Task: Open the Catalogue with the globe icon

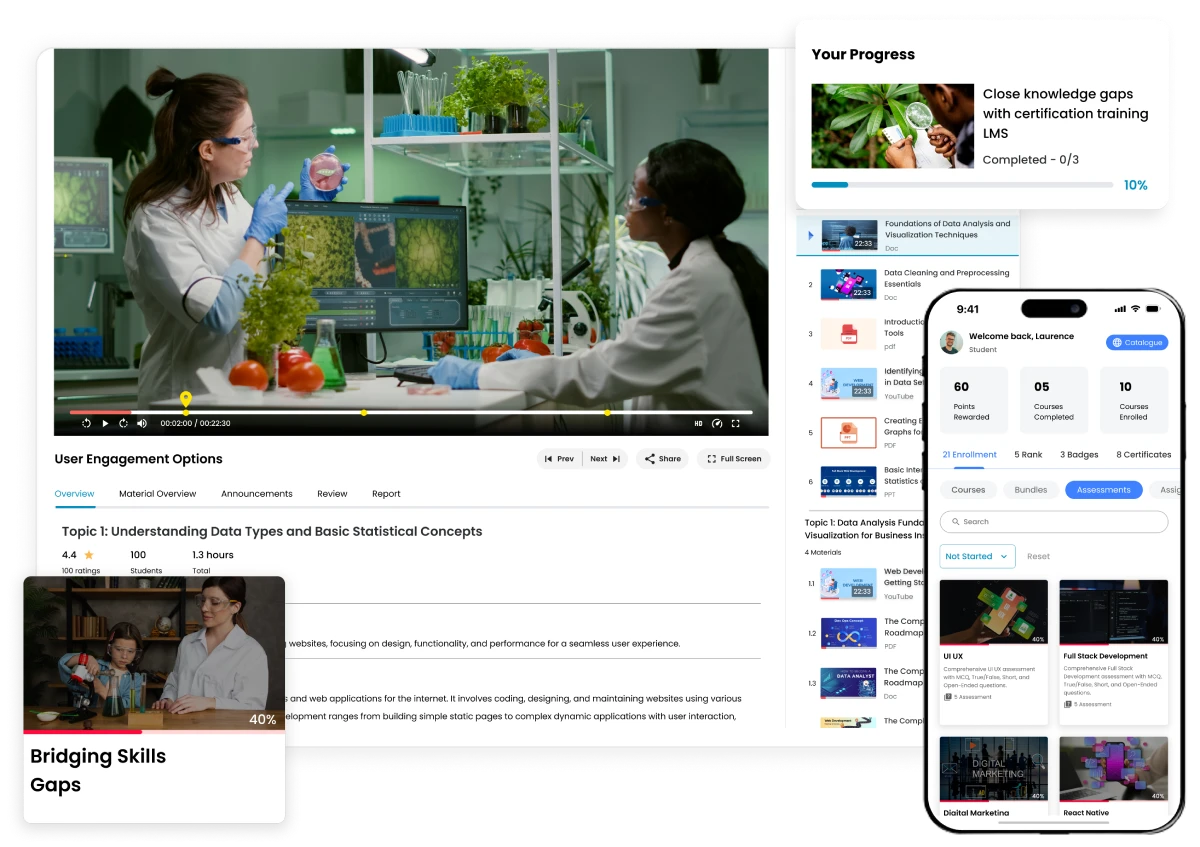Action: click(1117, 342)
